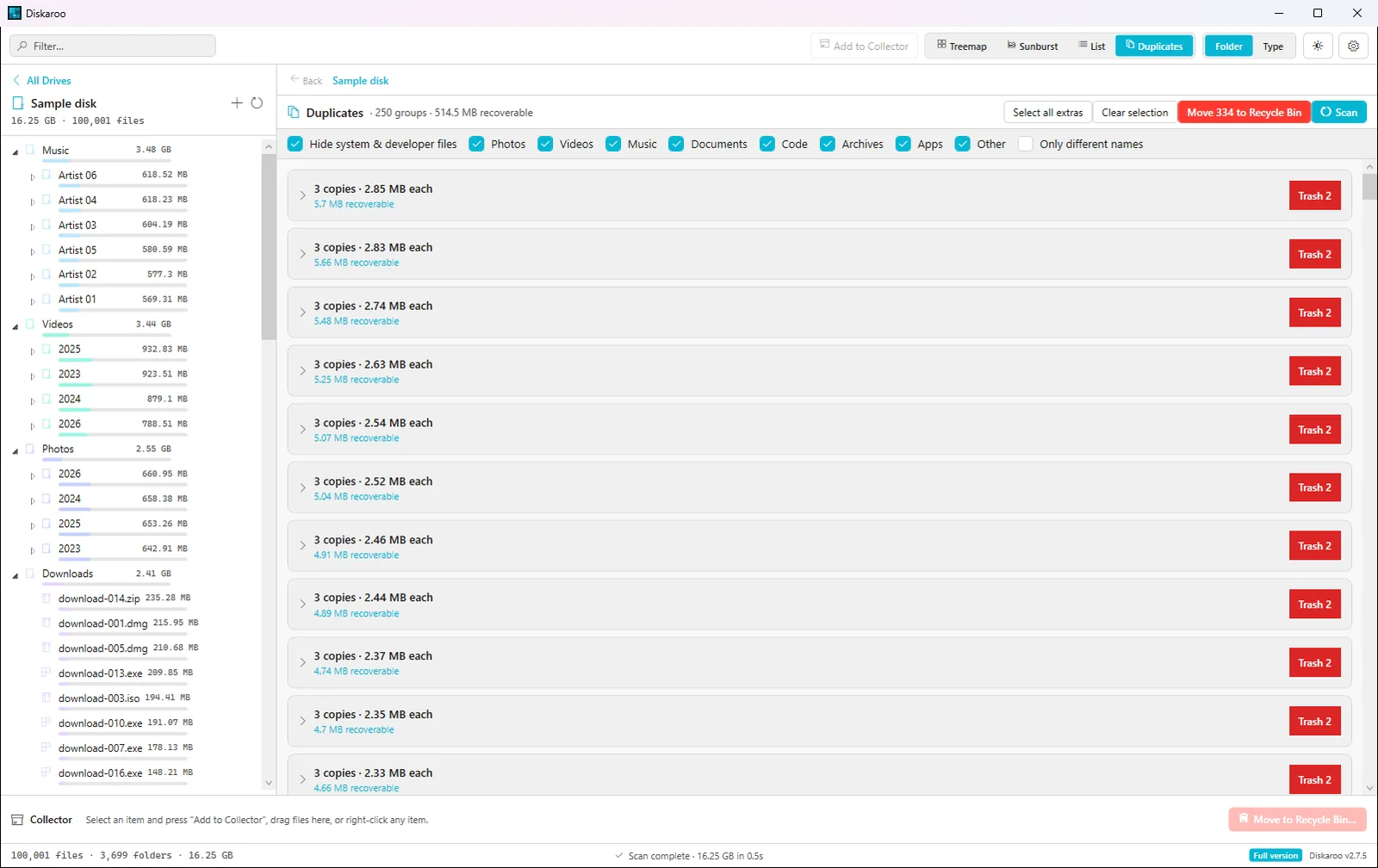Click Clear selection button
Image resolution: width=1378 pixels, height=868 pixels.
(1134, 112)
